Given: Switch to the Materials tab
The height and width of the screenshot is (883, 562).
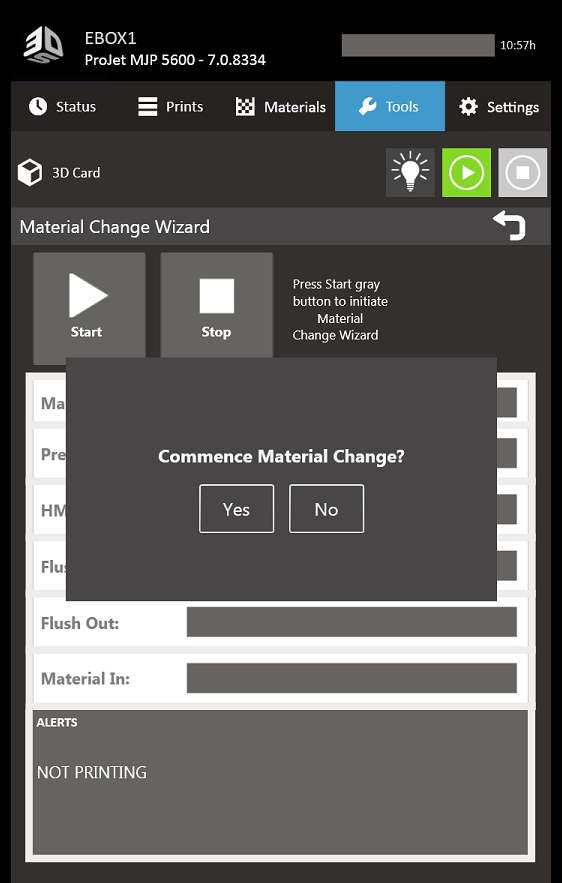Looking at the screenshot, I should tap(280, 106).
